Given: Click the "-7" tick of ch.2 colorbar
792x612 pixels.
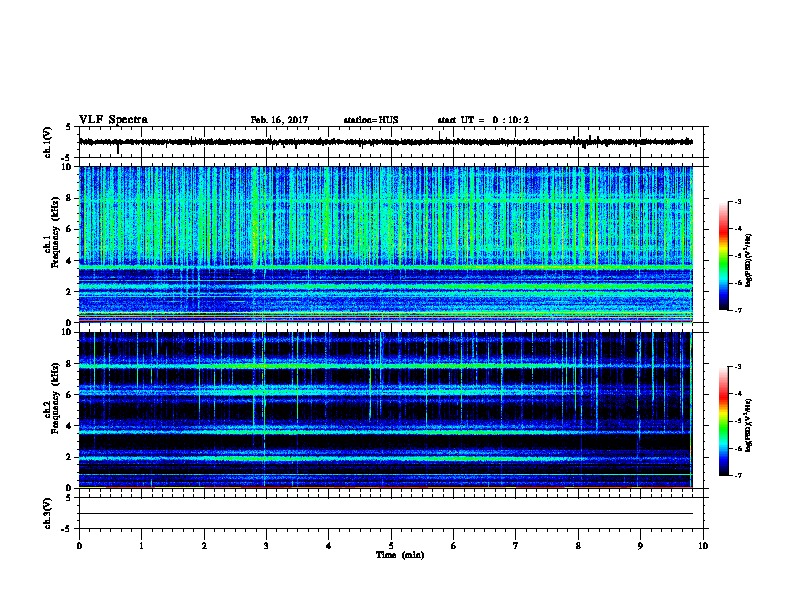Looking at the screenshot, I should coord(737,475).
